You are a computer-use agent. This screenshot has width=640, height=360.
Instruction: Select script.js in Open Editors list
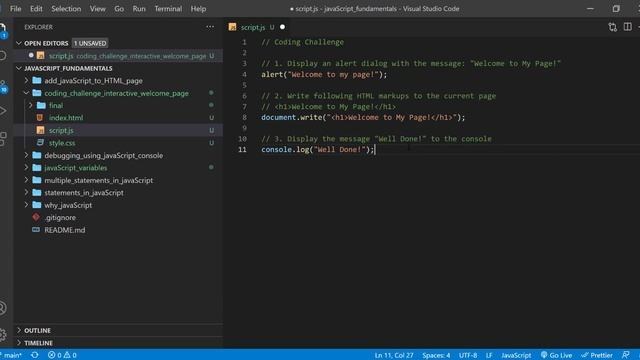click(118, 56)
